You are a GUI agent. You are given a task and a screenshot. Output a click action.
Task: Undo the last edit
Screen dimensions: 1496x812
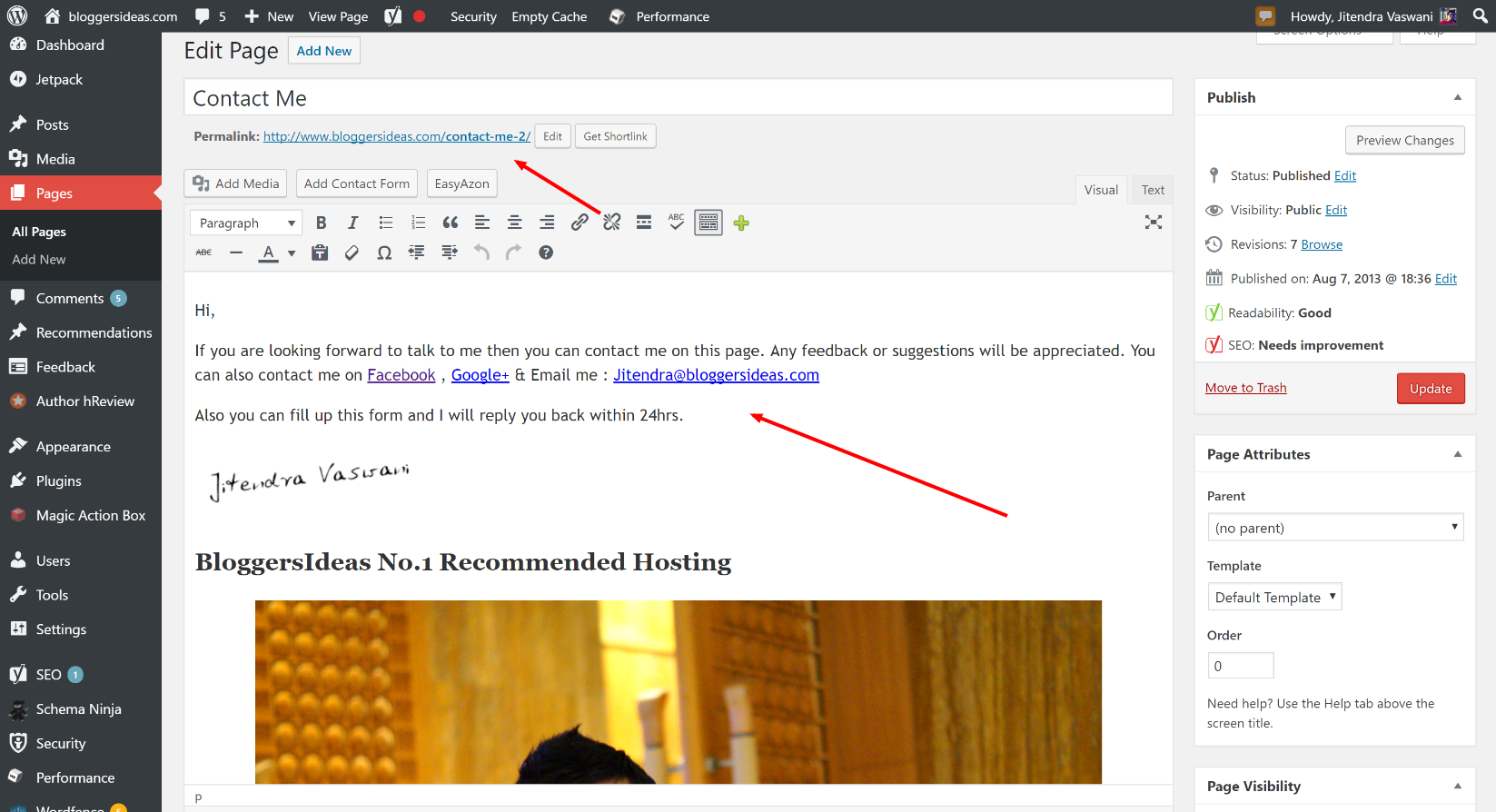click(481, 253)
